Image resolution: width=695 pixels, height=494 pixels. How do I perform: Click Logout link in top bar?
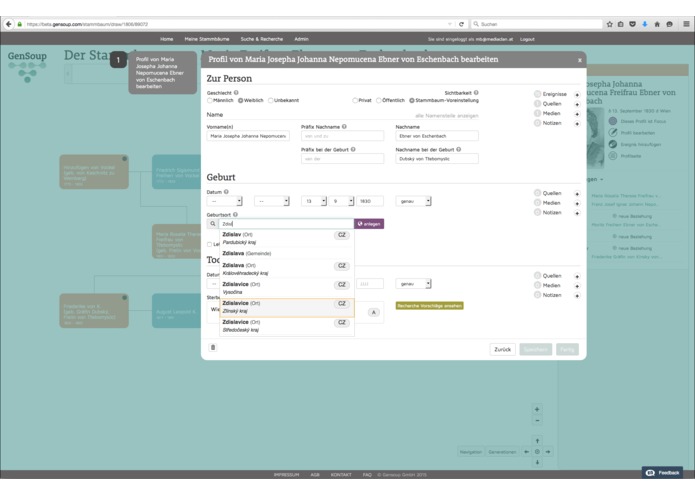(527, 39)
